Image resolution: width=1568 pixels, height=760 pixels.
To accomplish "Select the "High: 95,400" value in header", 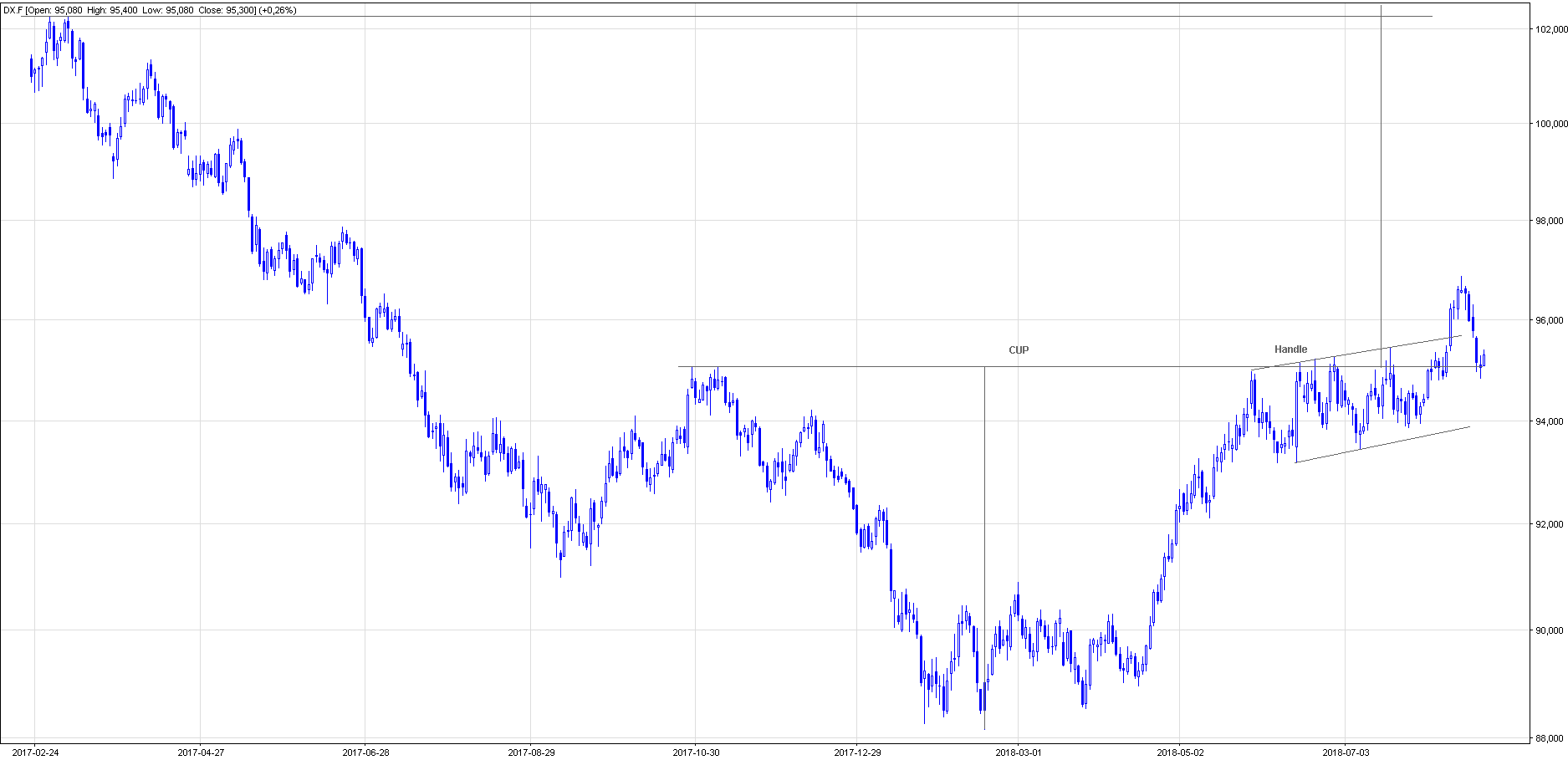I will (x=112, y=10).
